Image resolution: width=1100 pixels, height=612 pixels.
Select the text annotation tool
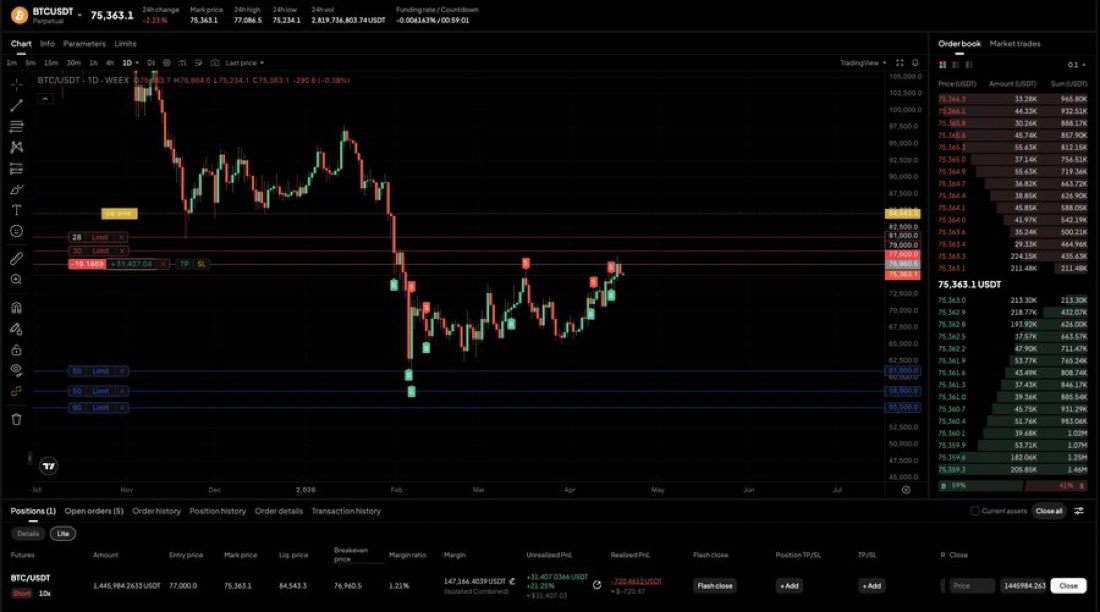pos(16,210)
